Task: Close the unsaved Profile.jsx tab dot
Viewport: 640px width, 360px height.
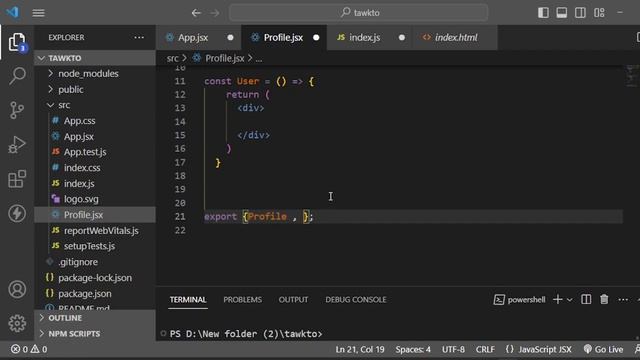Action: click(x=316, y=38)
